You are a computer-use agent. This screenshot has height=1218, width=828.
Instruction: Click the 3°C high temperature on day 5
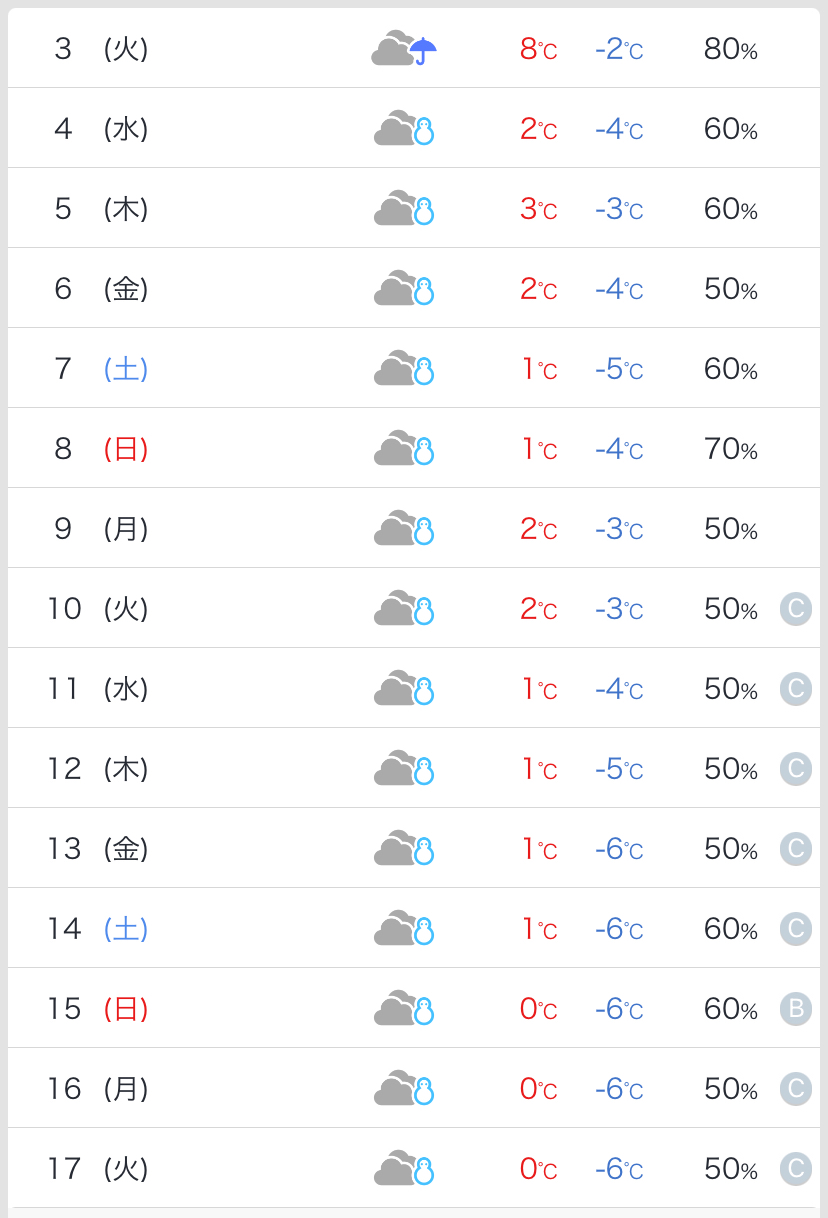tap(538, 209)
